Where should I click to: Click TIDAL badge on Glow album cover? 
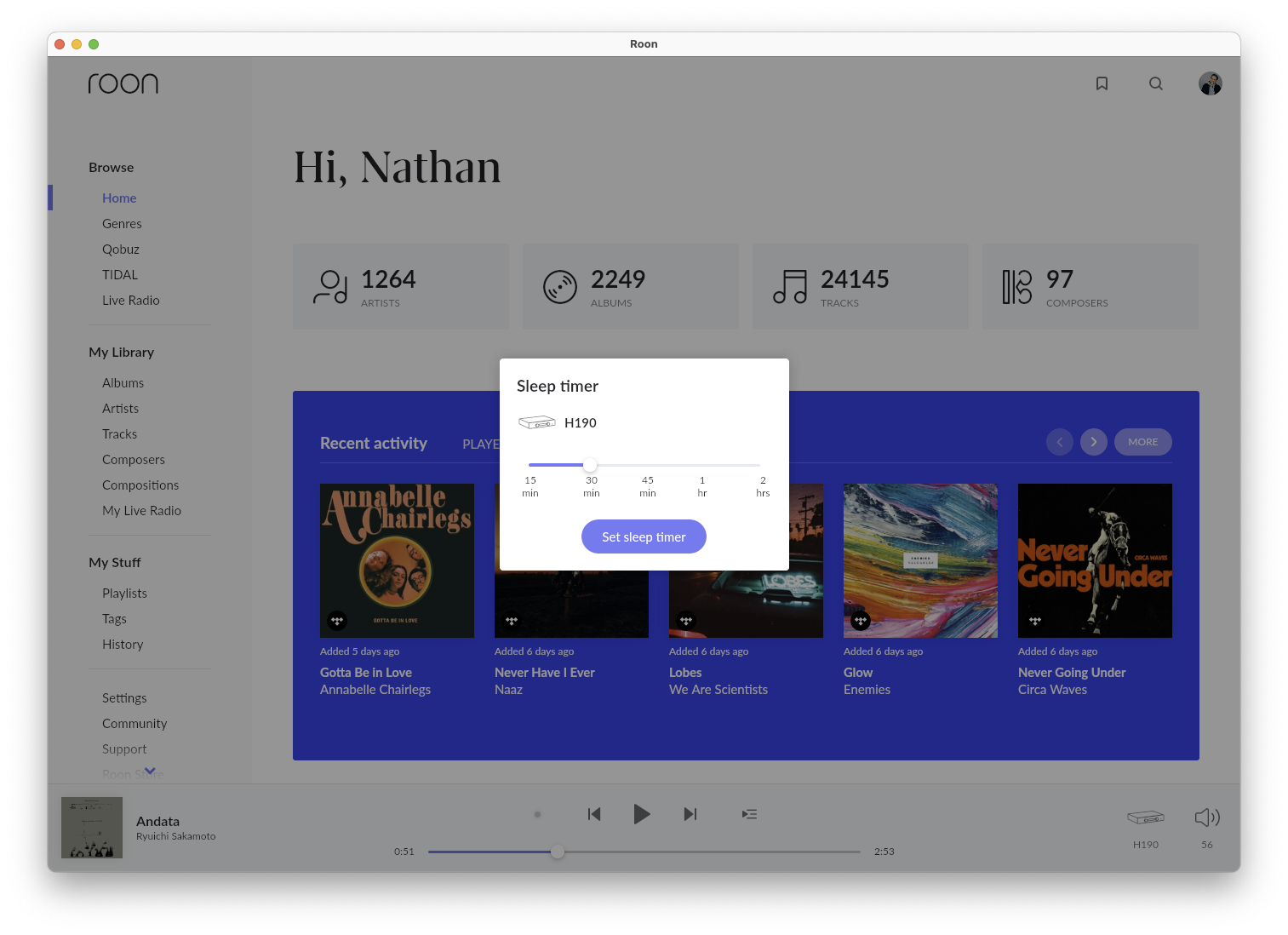[x=861, y=621]
